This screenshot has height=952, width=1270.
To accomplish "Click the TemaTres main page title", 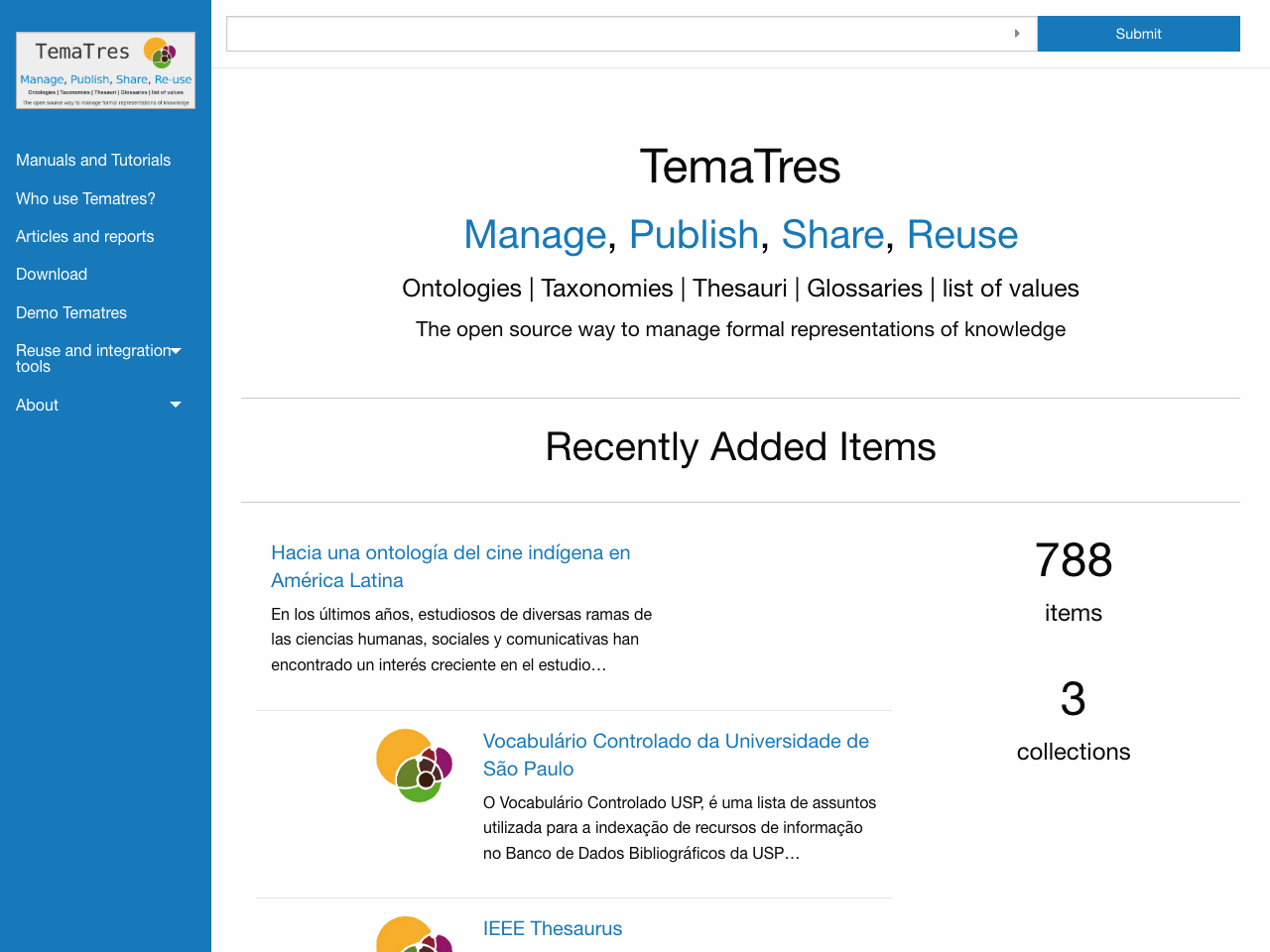I will tap(740, 167).
